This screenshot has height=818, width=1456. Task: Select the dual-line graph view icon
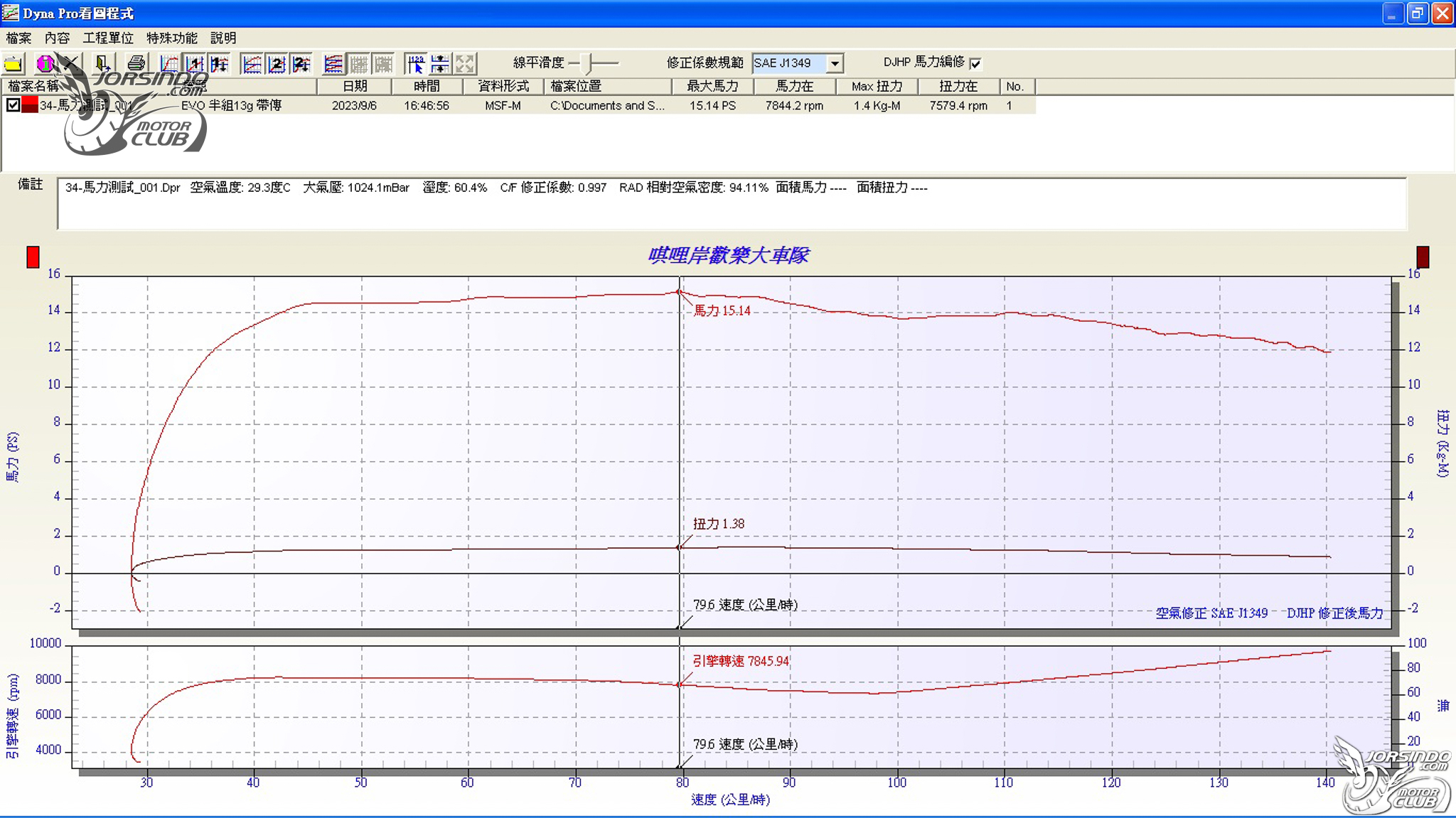tap(252, 64)
